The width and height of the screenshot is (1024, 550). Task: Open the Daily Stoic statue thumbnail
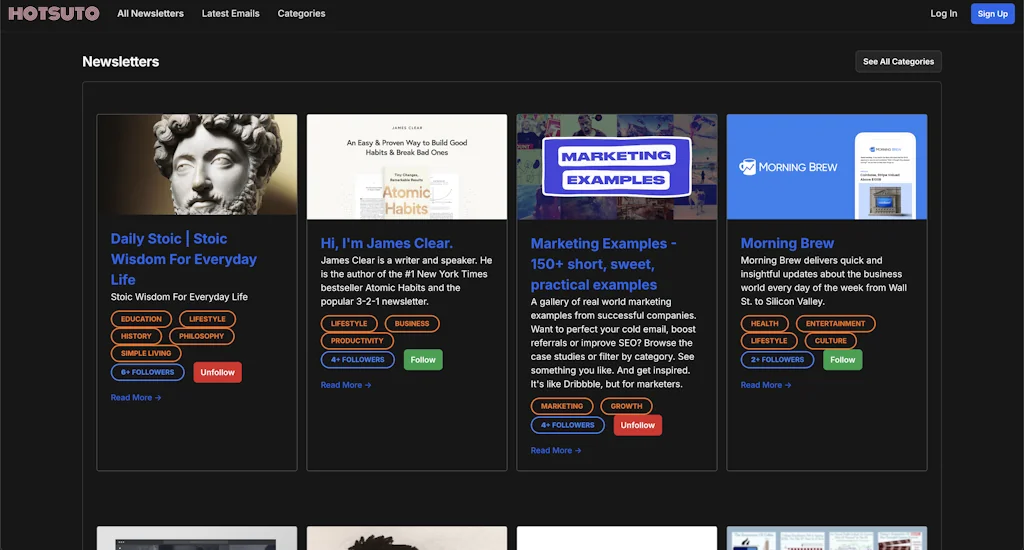click(197, 165)
